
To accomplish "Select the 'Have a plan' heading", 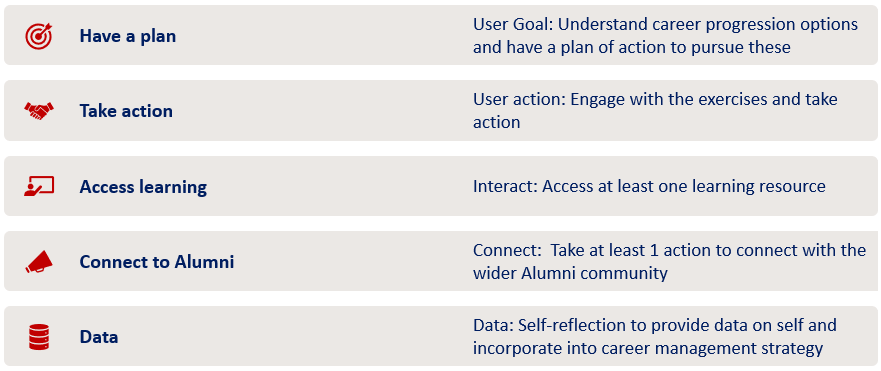I will [128, 36].
